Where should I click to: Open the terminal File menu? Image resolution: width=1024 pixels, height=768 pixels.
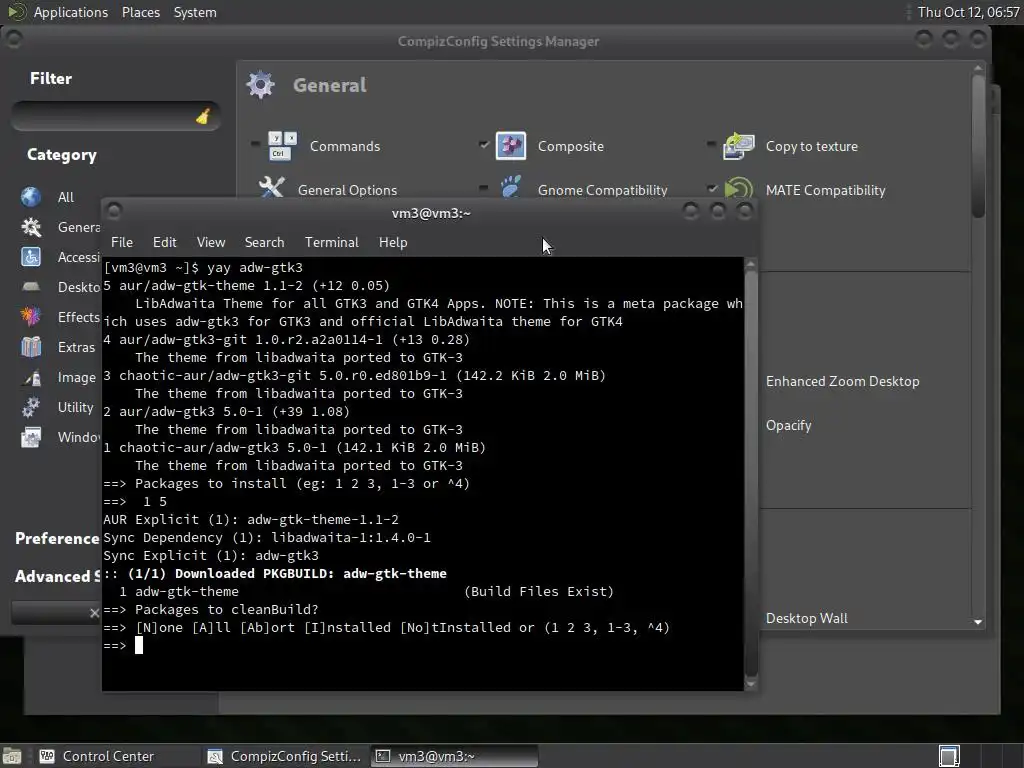pos(121,242)
